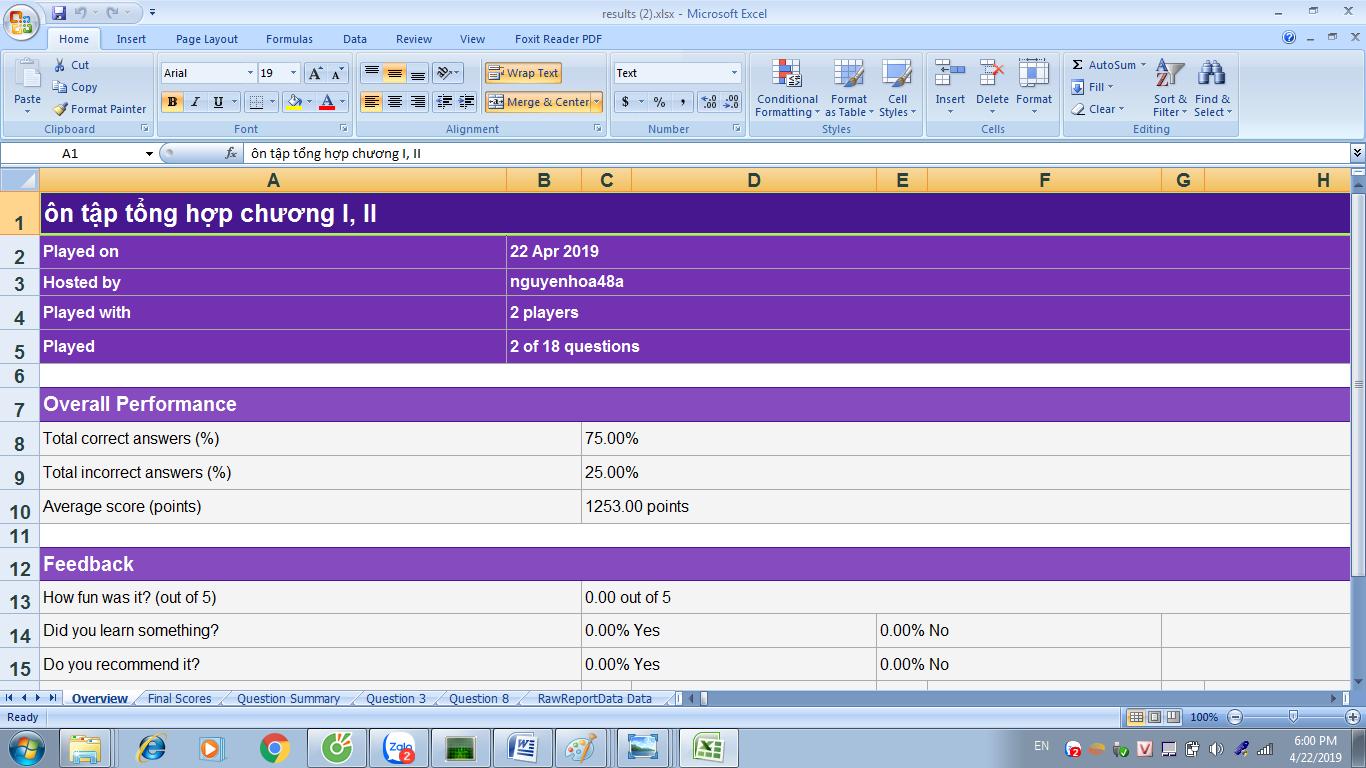Toggle Italic formatting
Screen dimensions: 1366x768
(x=195, y=102)
